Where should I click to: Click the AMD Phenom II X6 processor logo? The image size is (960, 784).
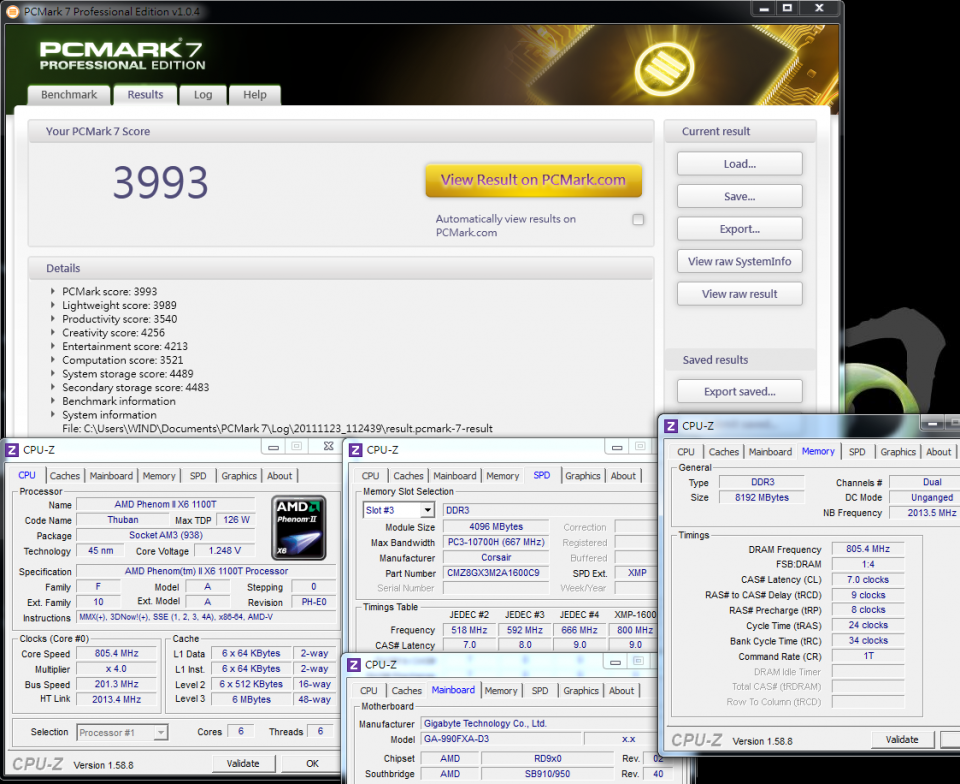coord(299,525)
